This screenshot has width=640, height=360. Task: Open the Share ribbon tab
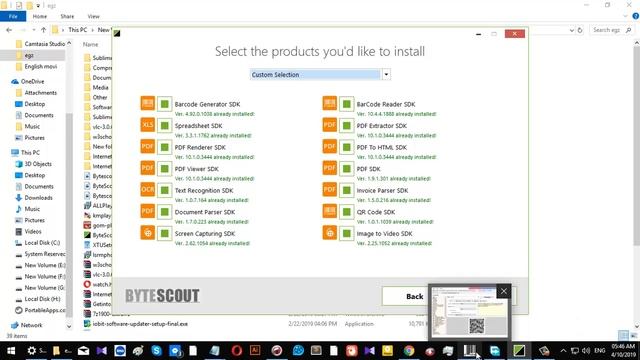point(67,16)
